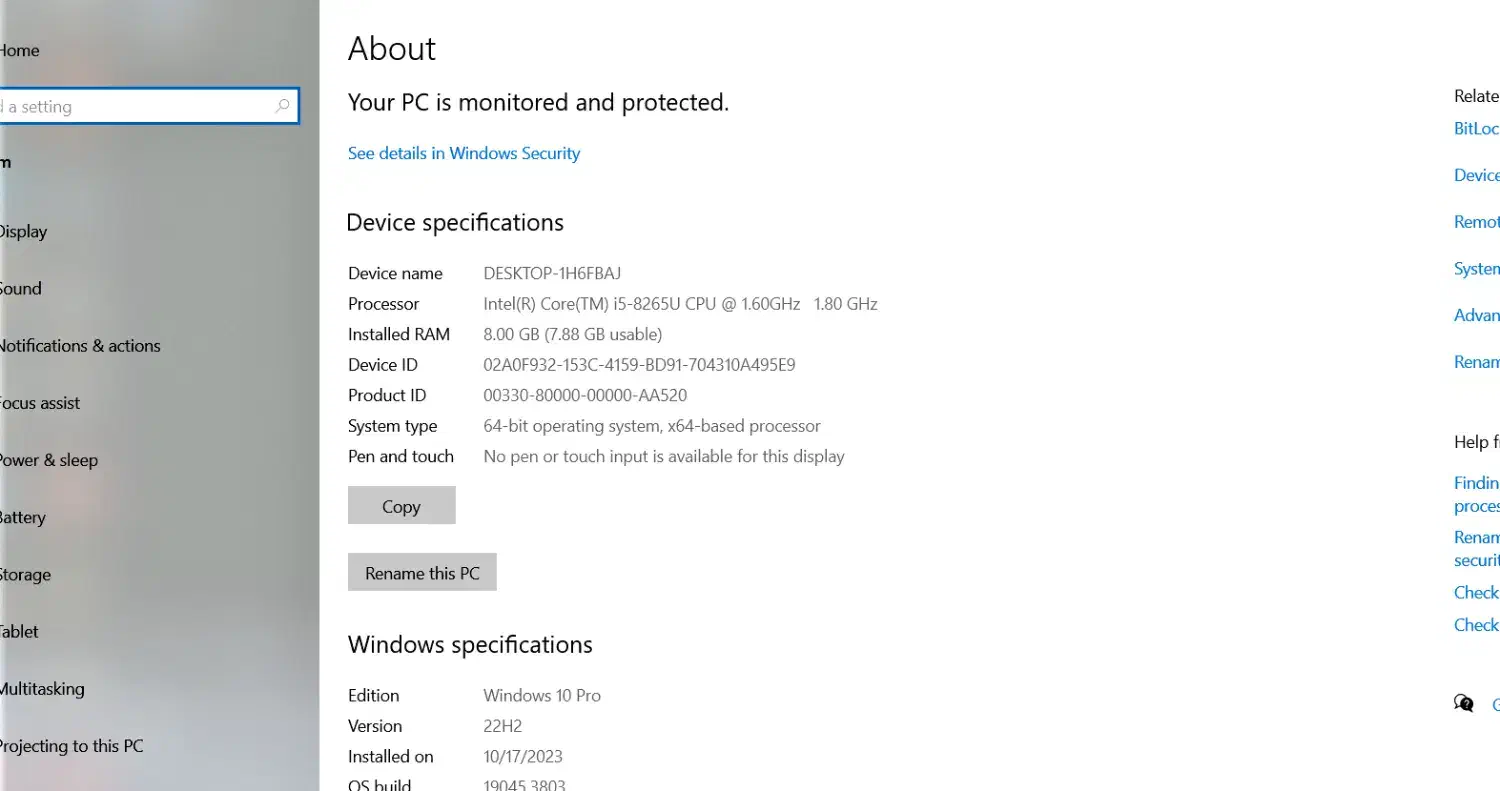Screen dimensions: 1500x791
Task: Go to Settings Home
Action: tap(20, 50)
